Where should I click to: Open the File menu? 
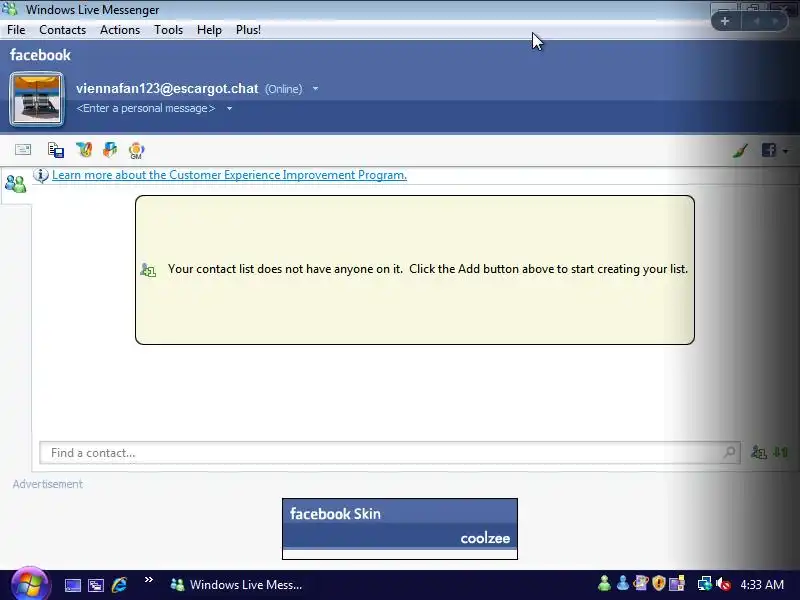(16, 30)
